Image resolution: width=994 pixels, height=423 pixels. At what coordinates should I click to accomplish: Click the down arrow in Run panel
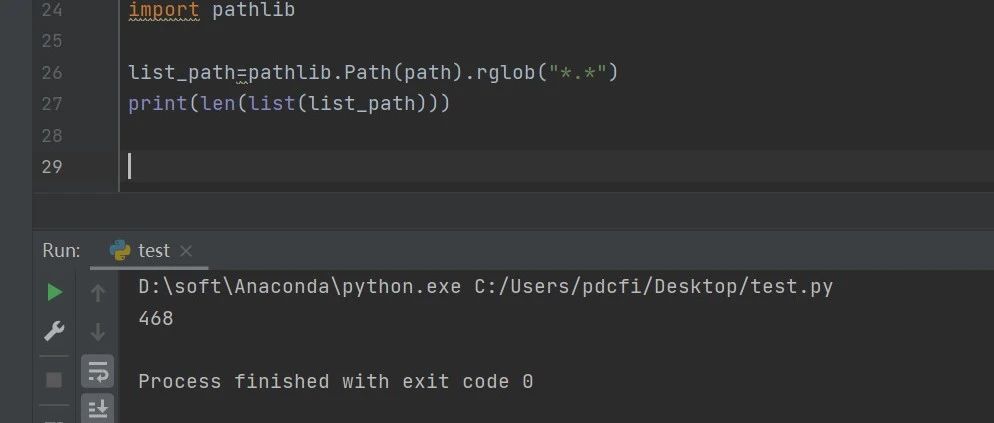click(98, 332)
